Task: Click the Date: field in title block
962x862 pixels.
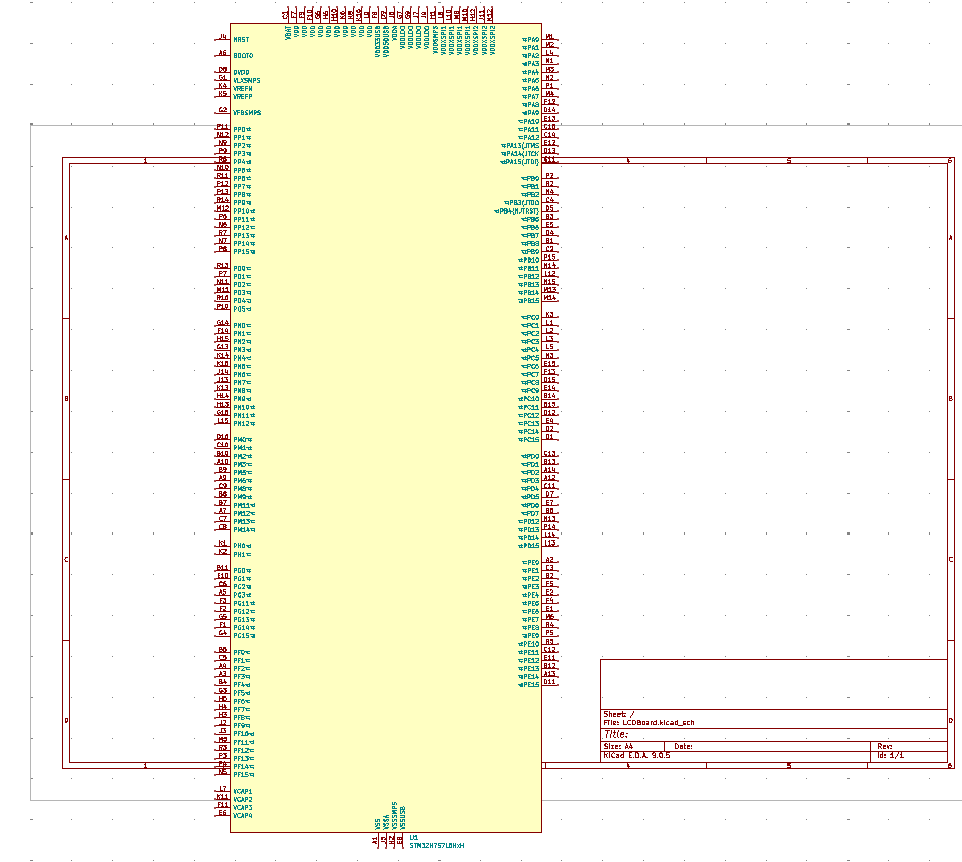Action: (x=683, y=747)
